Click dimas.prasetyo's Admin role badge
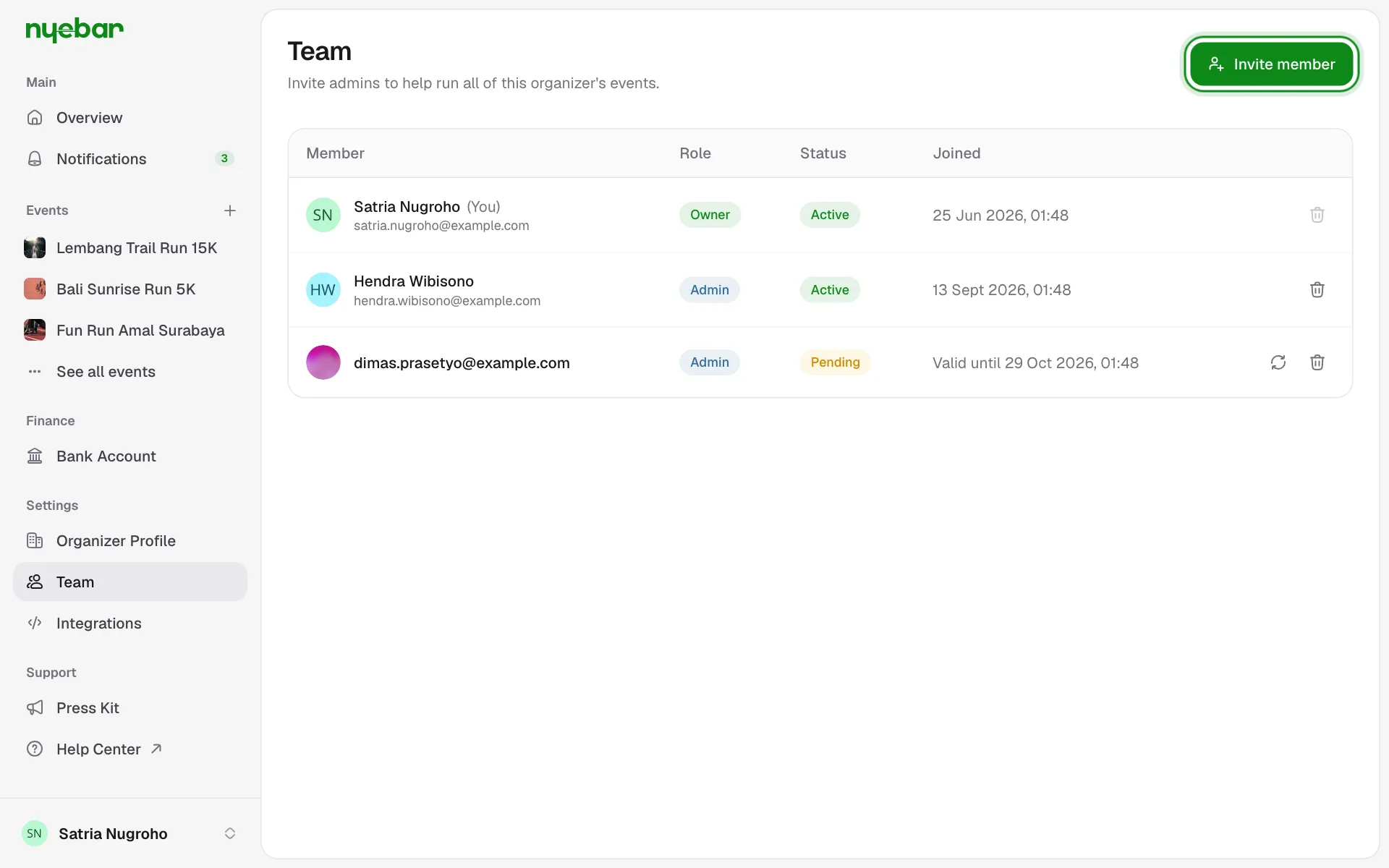 pos(710,362)
